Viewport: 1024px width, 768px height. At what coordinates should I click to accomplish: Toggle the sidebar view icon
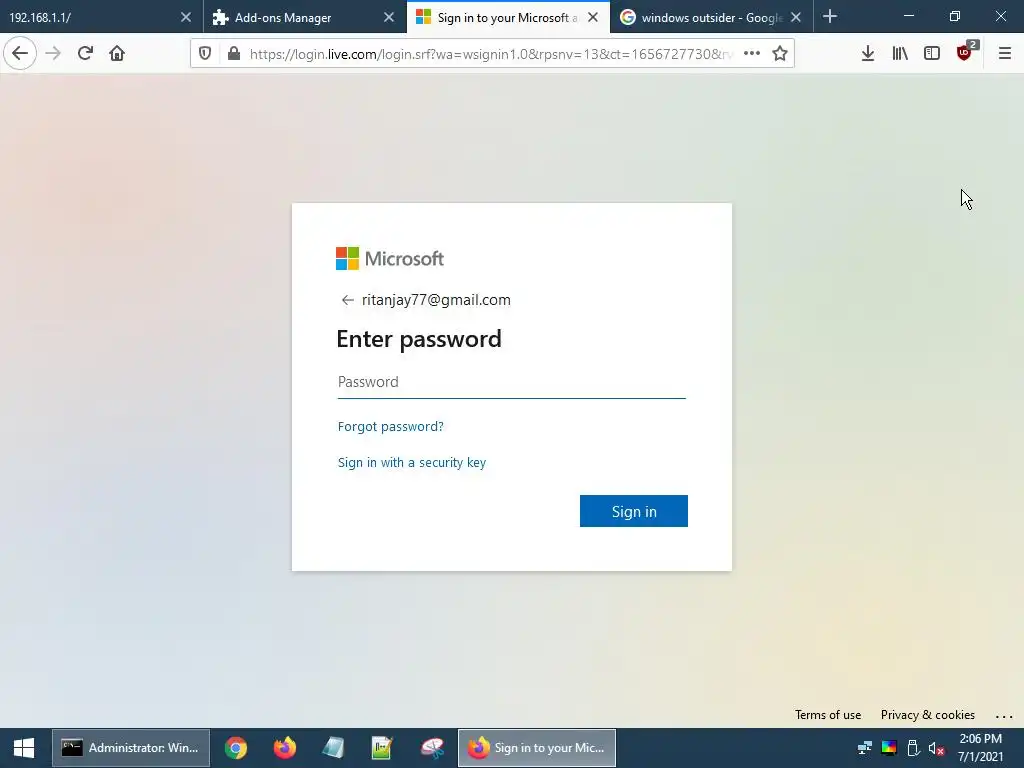pyautogui.click(x=932, y=54)
